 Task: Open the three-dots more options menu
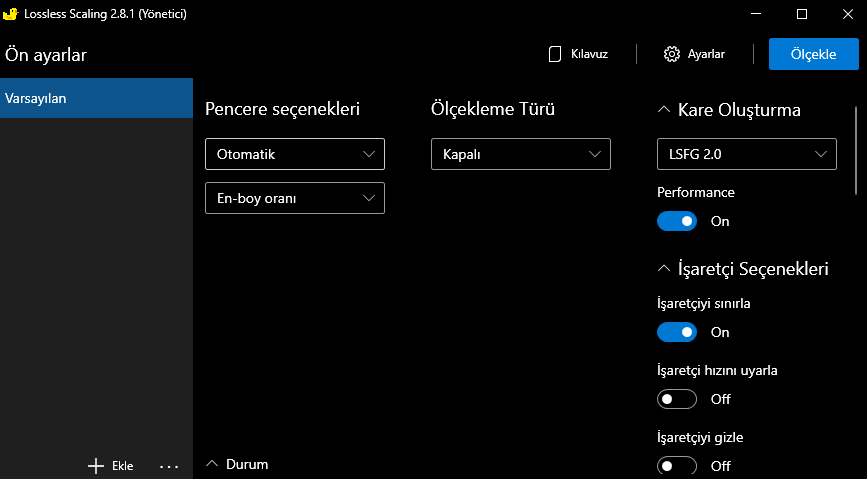(168, 465)
